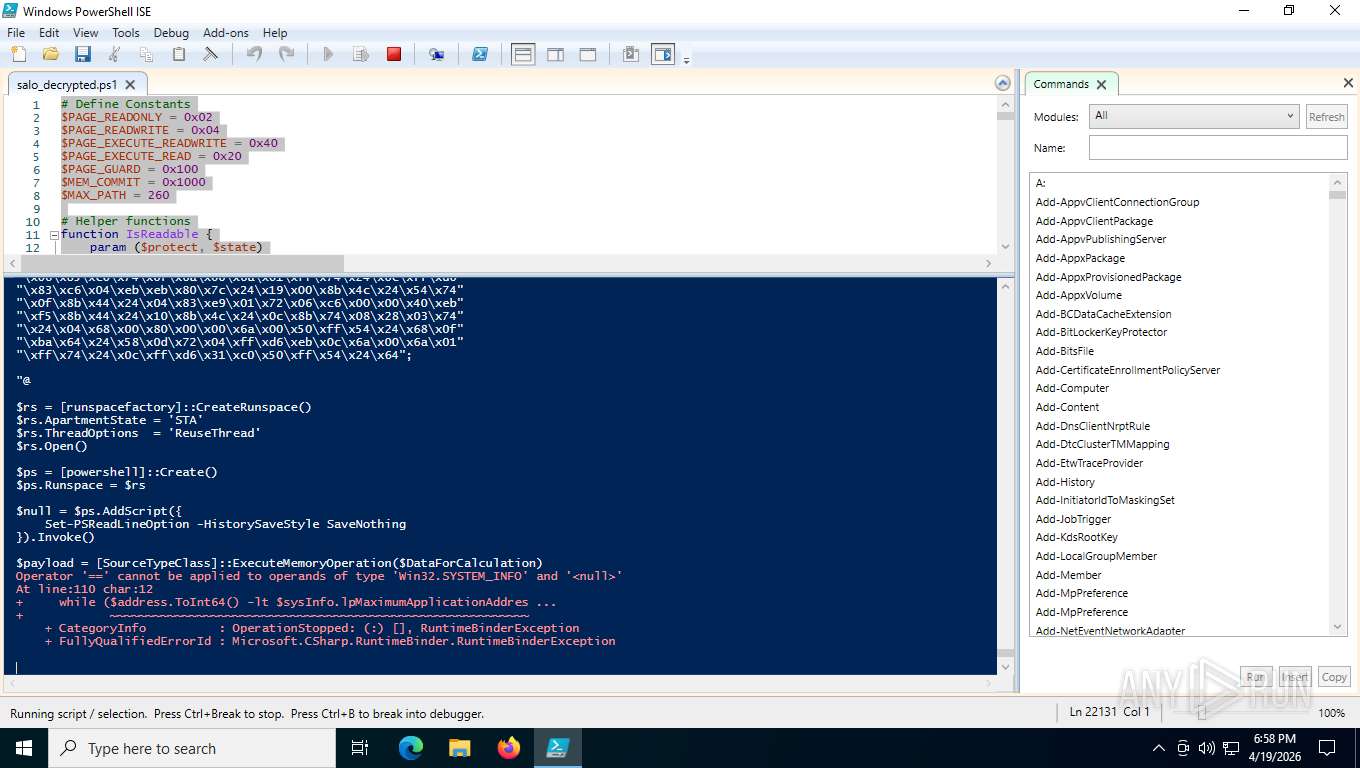Image resolution: width=1360 pixels, height=768 pixels.
Task: Open toolbar overflow options arrow
Action: [687, 60]
